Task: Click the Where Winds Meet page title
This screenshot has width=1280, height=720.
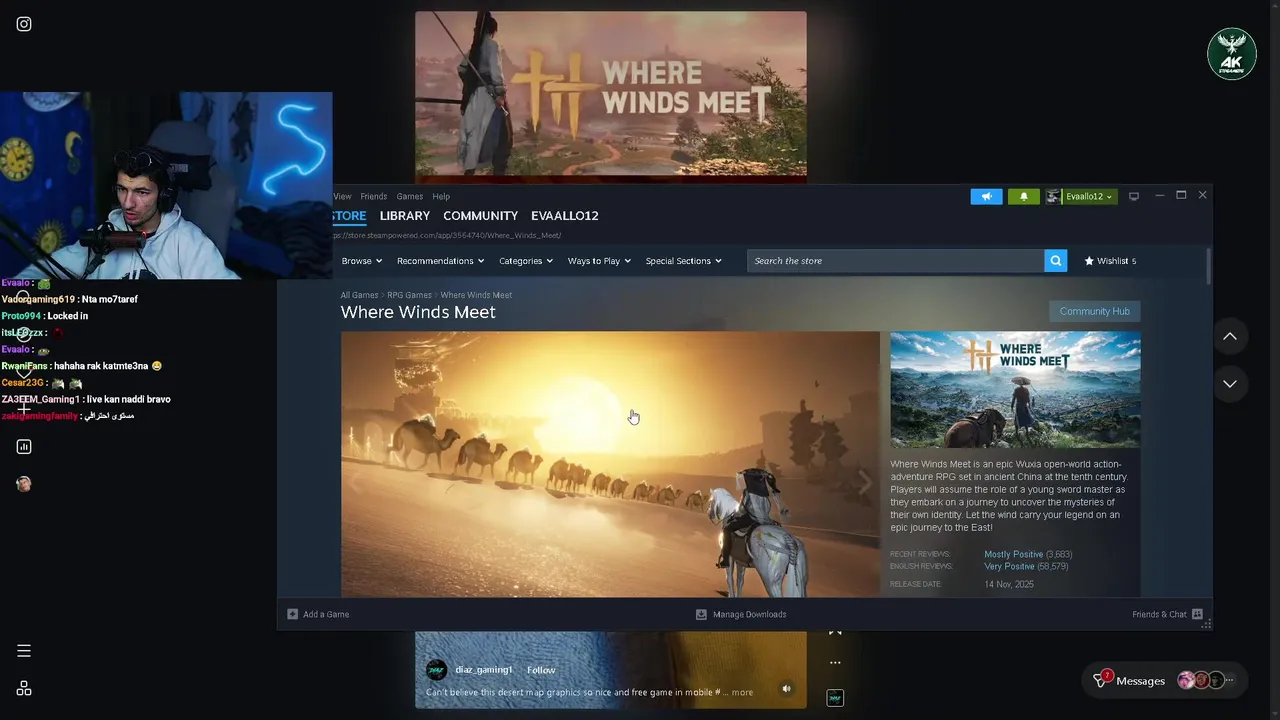Action: click(418, 312)
